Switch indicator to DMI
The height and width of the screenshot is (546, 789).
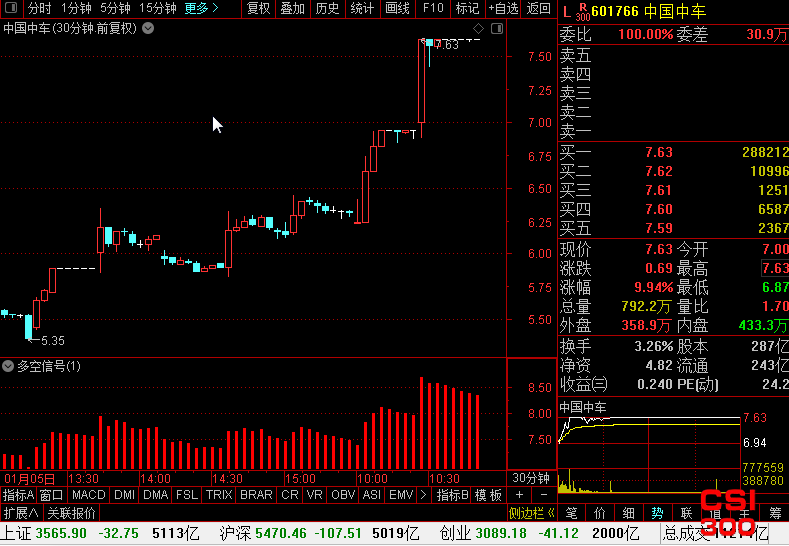click(x=124, y=495)
